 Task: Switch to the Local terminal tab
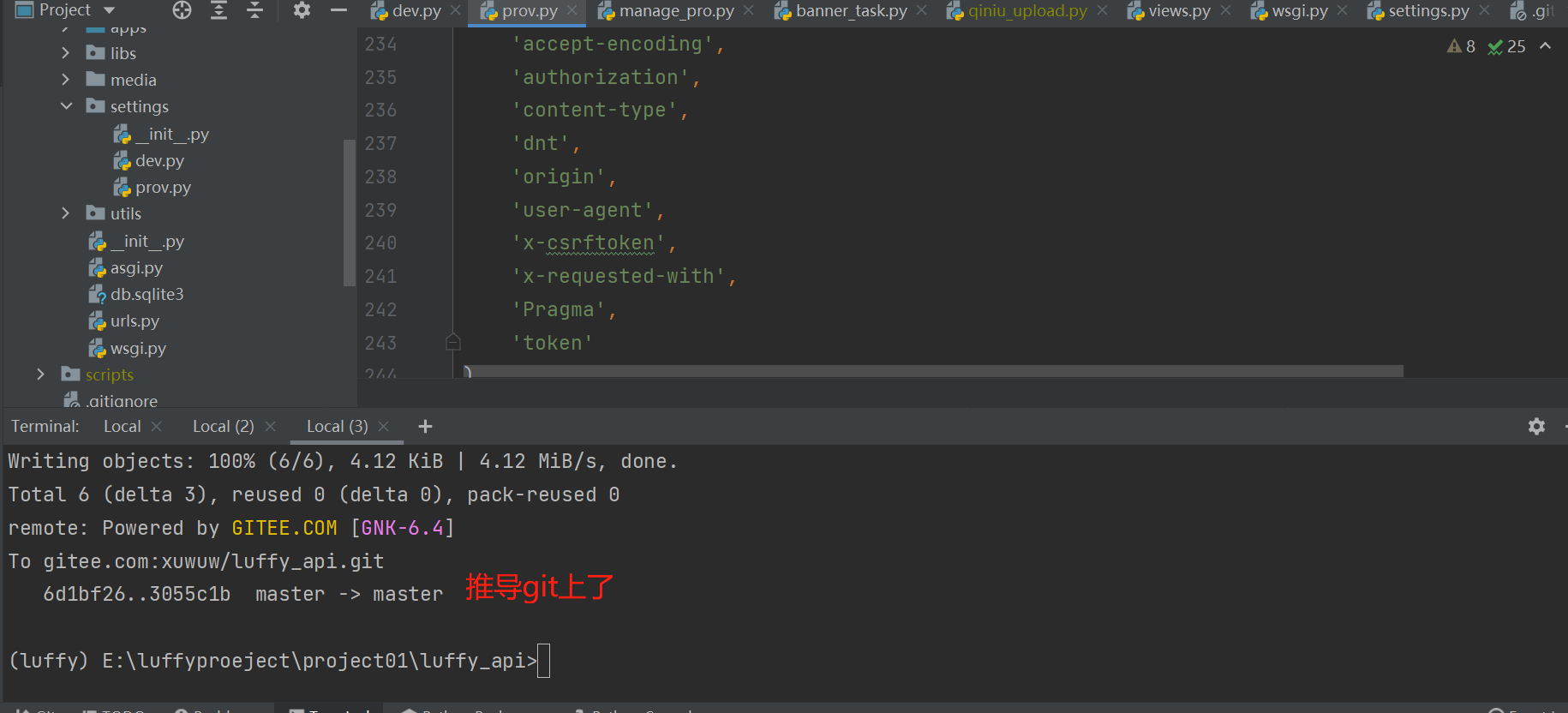(x=123, y=426)
